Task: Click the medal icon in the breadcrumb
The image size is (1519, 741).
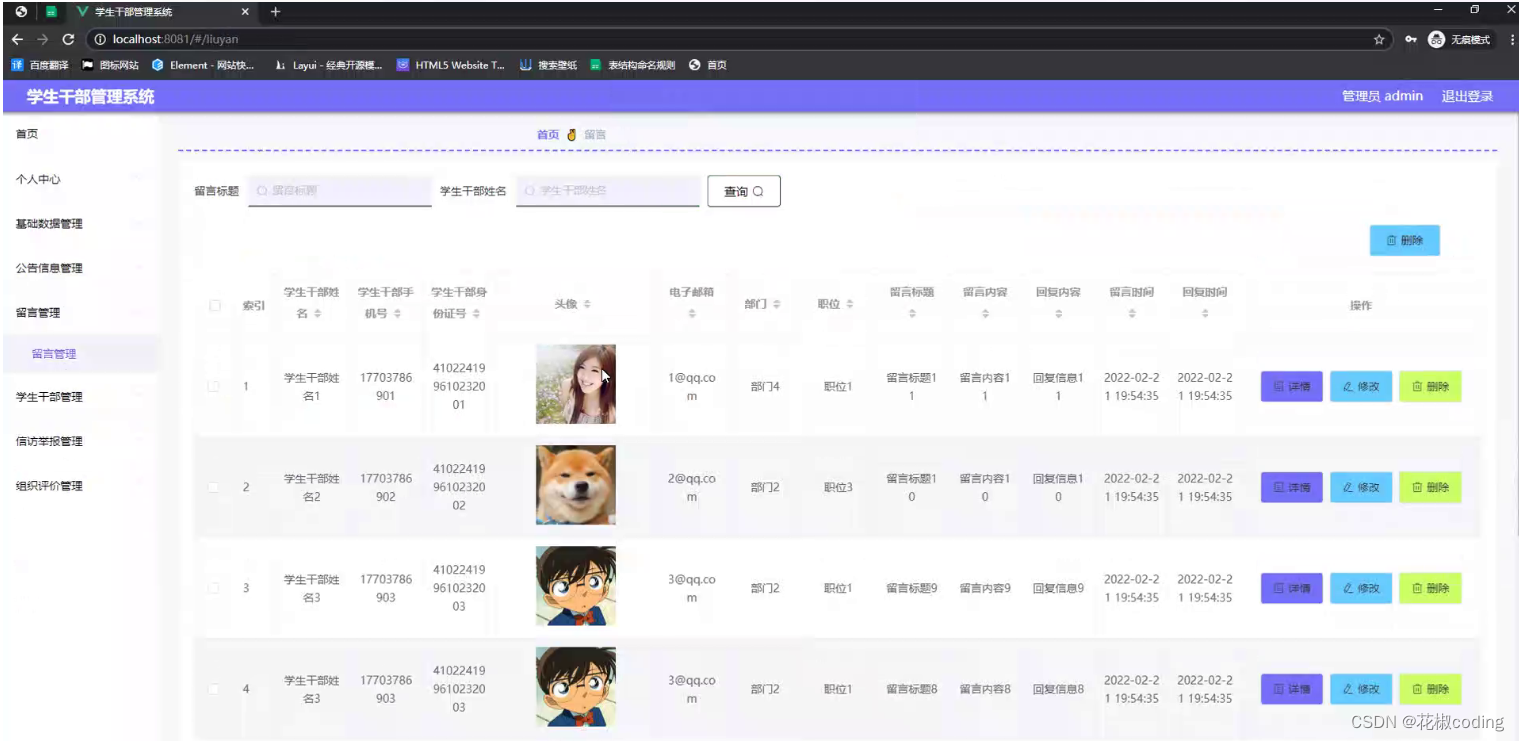Action: pos(570,133)
